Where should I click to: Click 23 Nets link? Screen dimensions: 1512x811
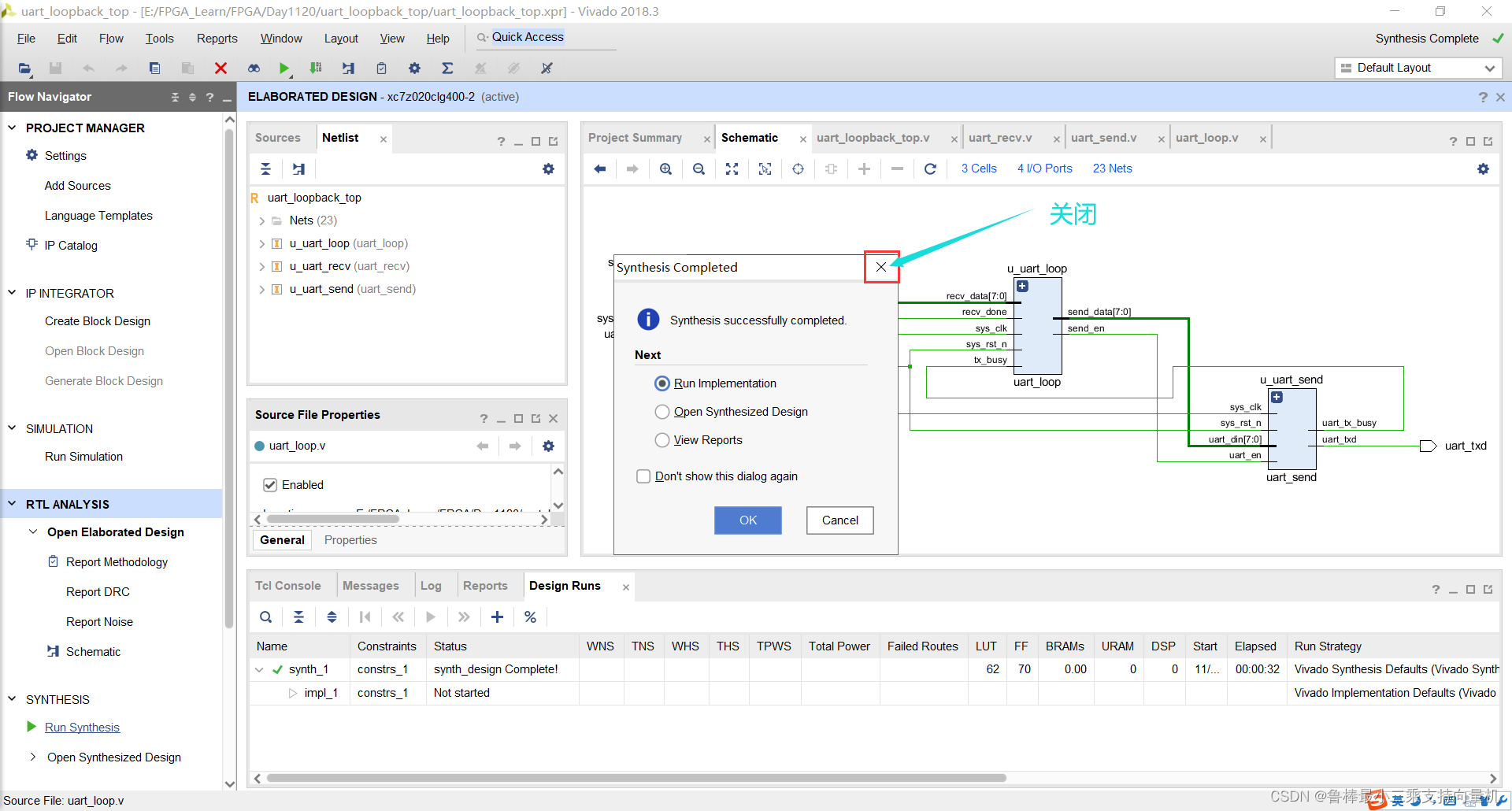pyautogui.click(x=1112, y=168)
